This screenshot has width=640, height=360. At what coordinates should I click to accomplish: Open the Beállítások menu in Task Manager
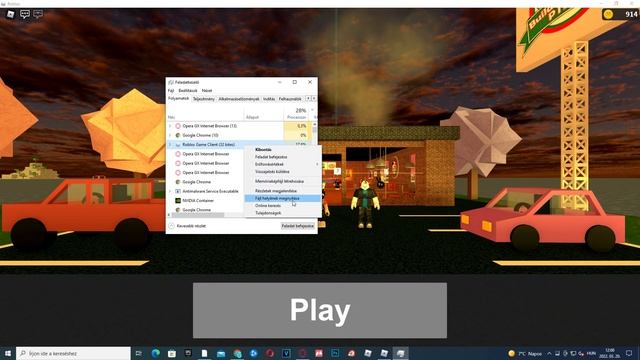188,91
